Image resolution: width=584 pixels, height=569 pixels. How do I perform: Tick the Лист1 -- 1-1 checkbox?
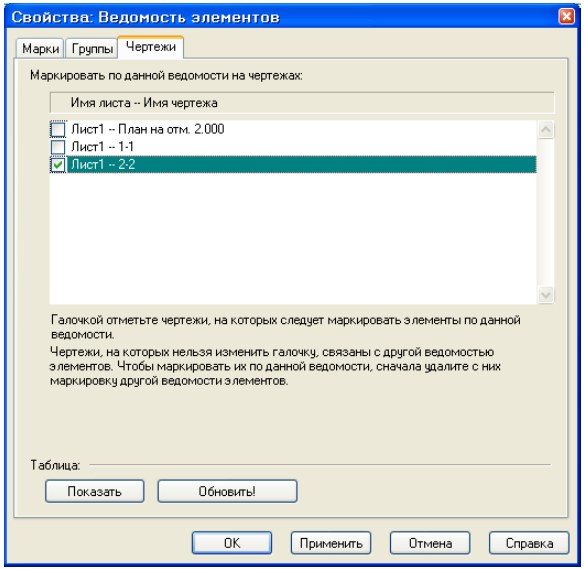click(x=58, y=147)
